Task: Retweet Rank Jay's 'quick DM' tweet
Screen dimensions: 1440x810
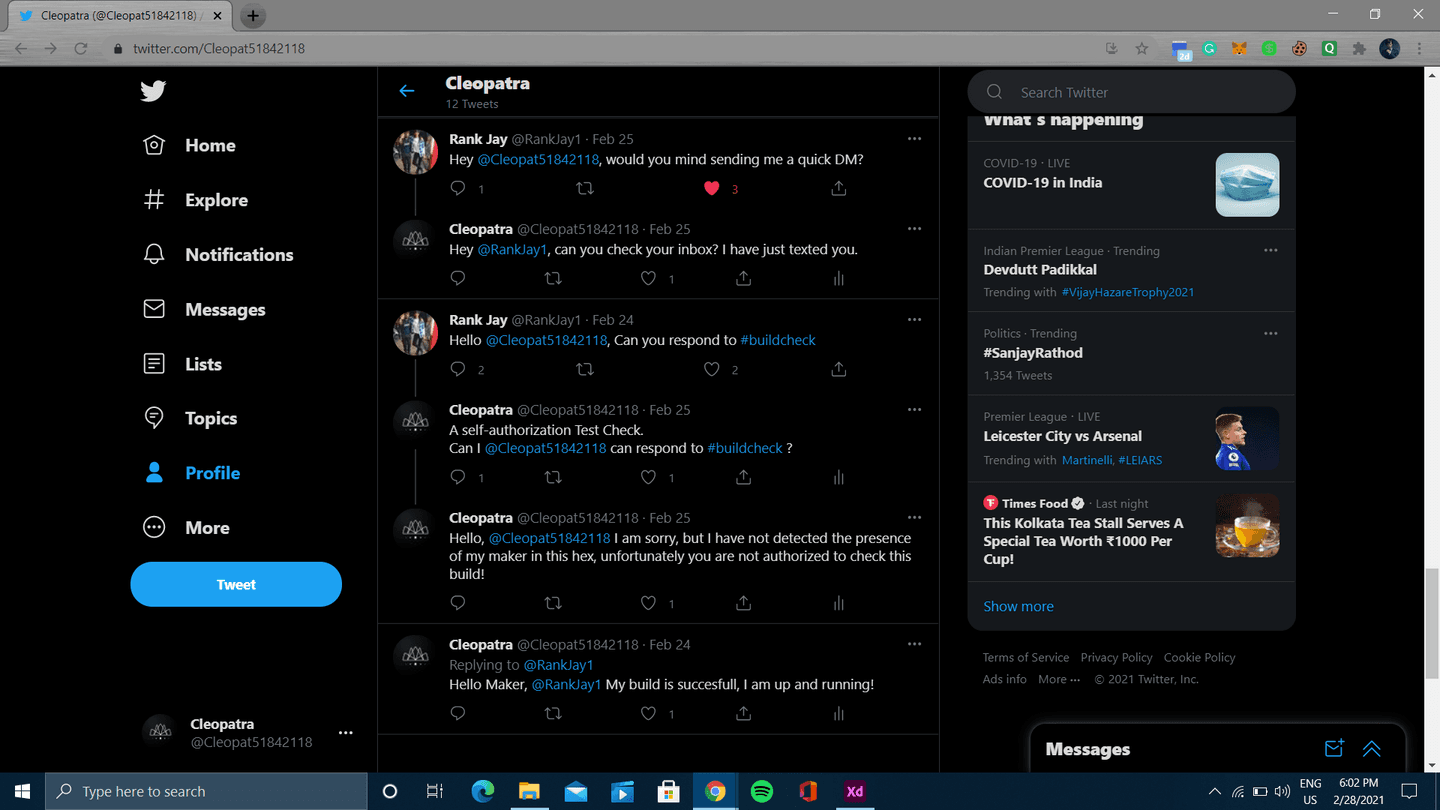Action: click(585, 188)
